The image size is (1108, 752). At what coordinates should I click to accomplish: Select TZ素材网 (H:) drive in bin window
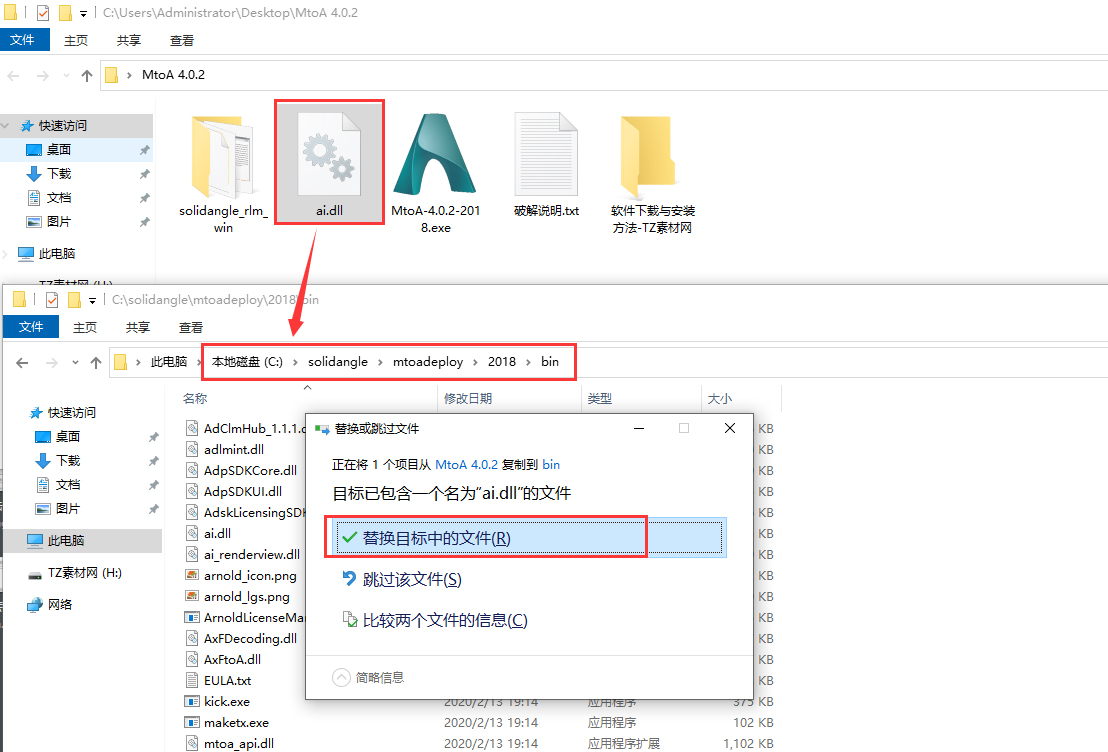pos(83,573)
